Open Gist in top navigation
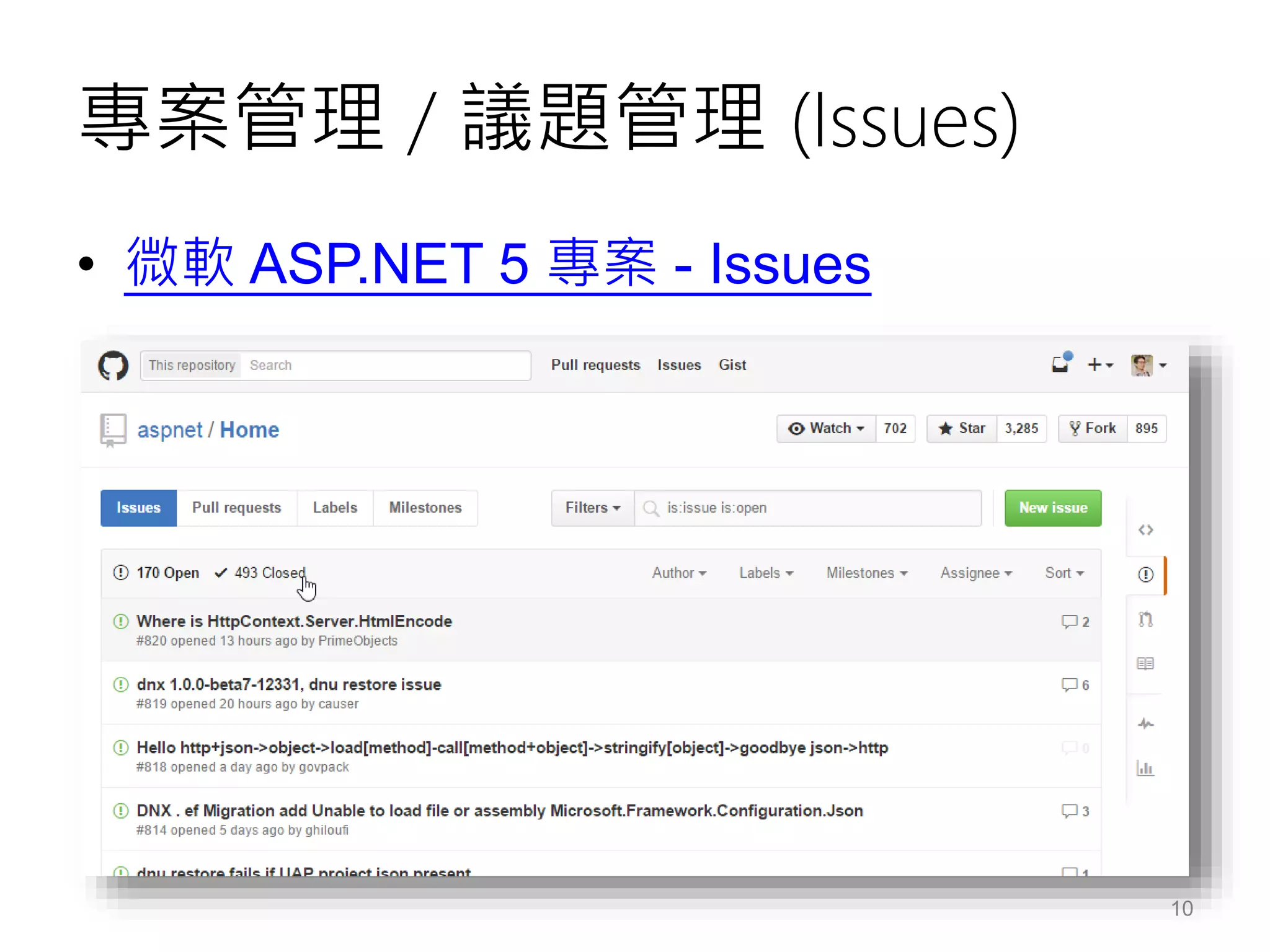Screen dimensions: 1270x952 click(x=732, y=365)
